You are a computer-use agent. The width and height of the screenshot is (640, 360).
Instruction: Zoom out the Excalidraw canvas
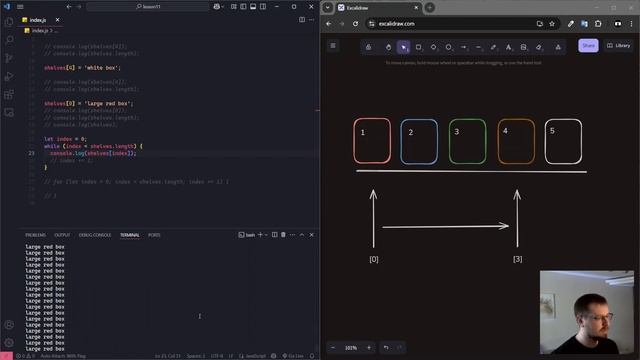tap(333, 348)
